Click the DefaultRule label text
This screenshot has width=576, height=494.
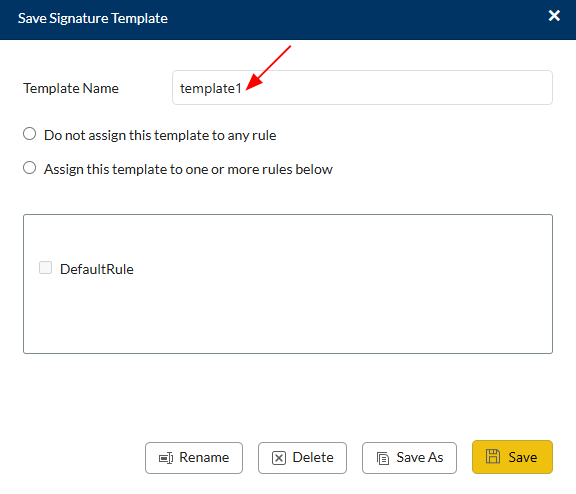(97, 269)
